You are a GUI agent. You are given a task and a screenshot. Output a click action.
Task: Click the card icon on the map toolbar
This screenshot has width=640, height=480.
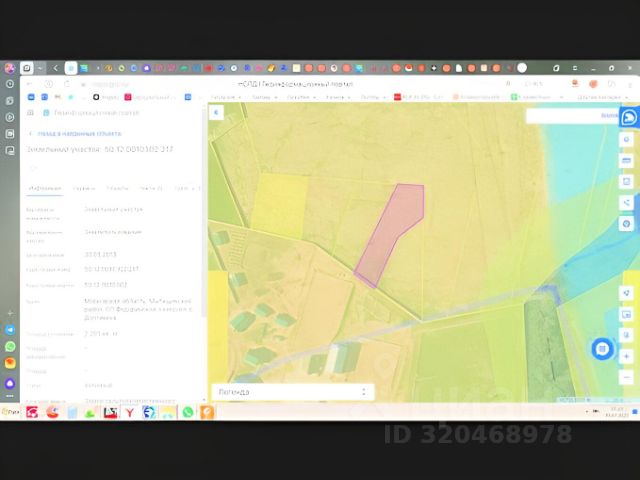(627, 160)
